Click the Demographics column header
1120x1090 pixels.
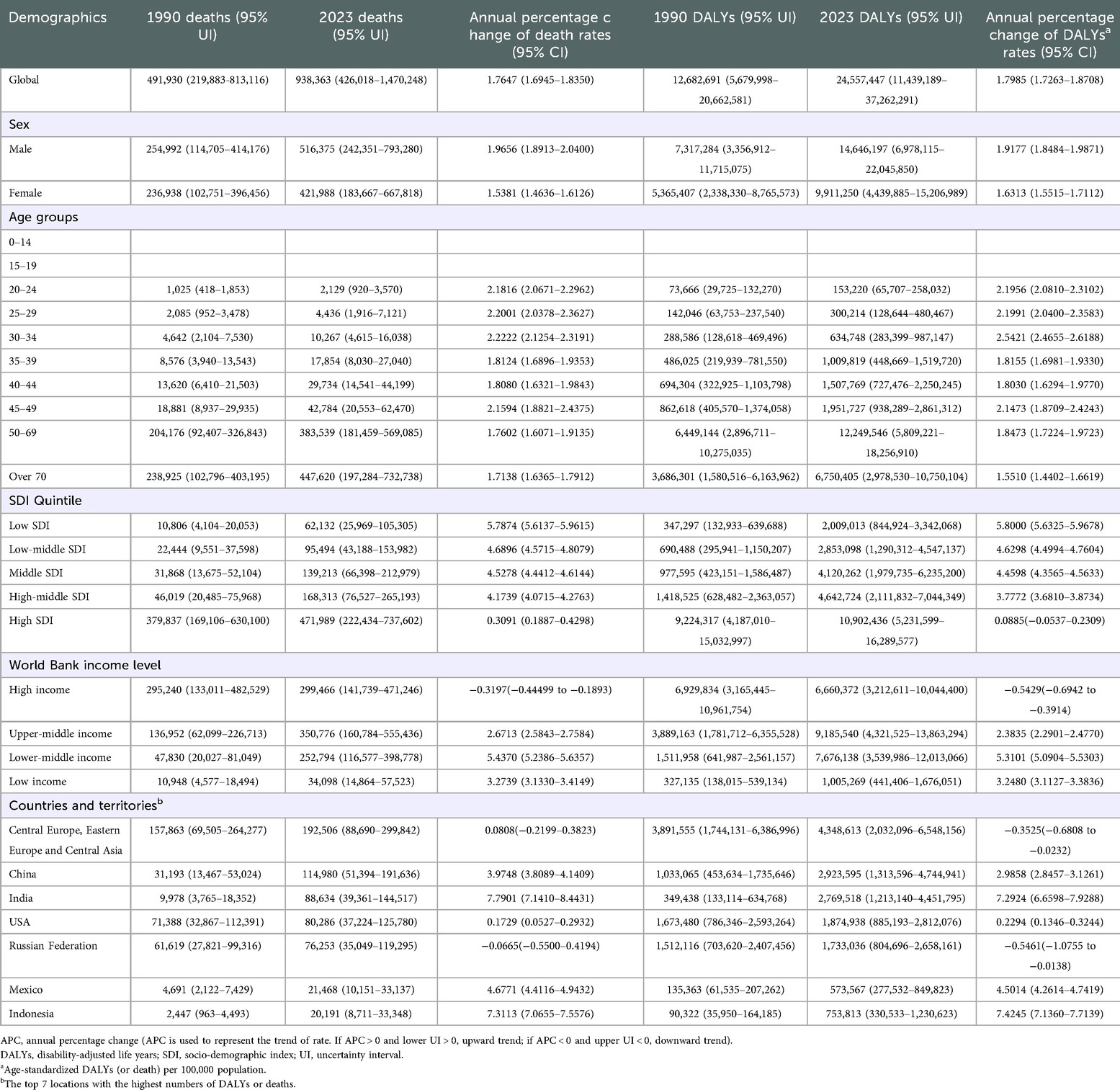click(x=58, y=17)
